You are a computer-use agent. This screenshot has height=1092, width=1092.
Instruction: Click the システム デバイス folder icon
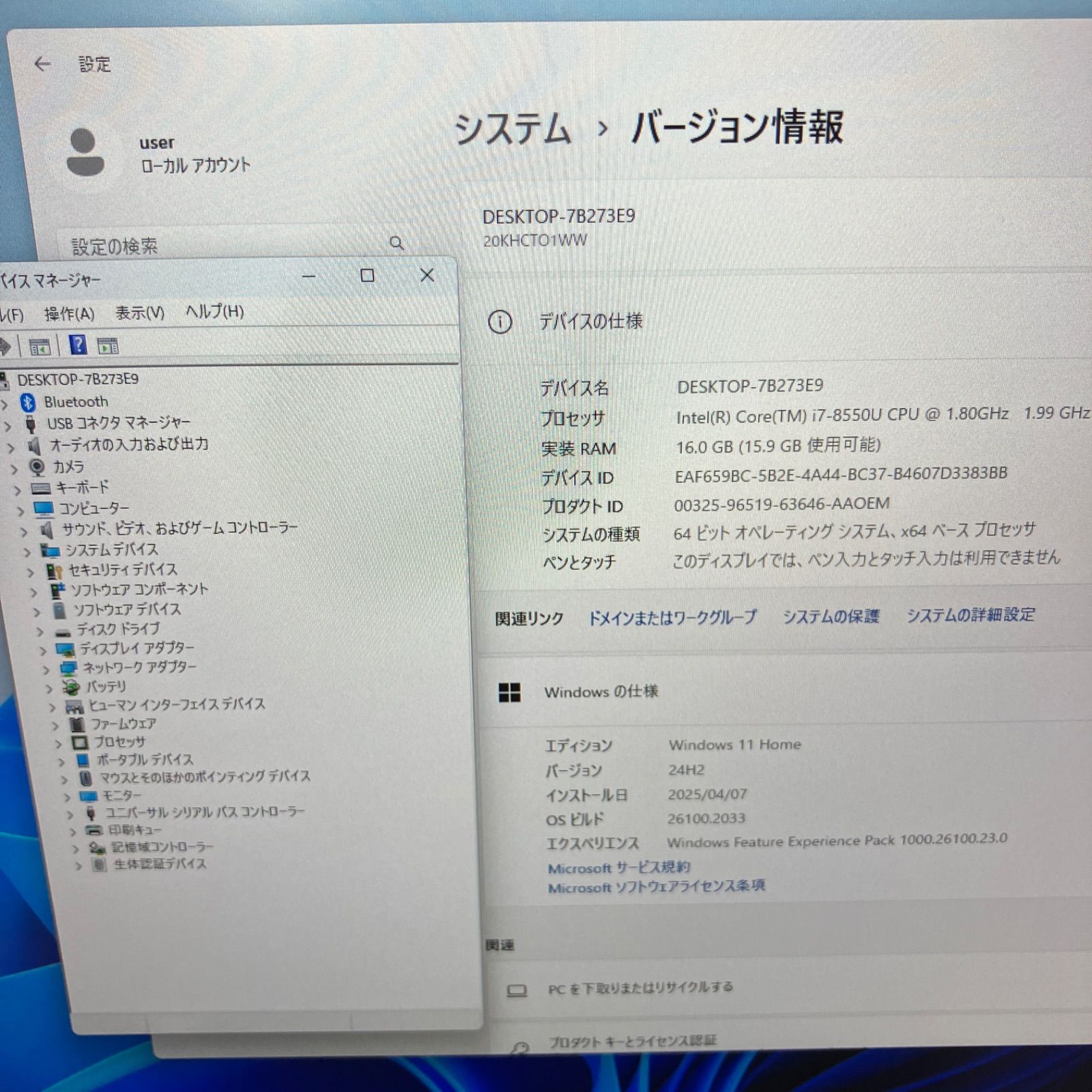click(50, 550)
